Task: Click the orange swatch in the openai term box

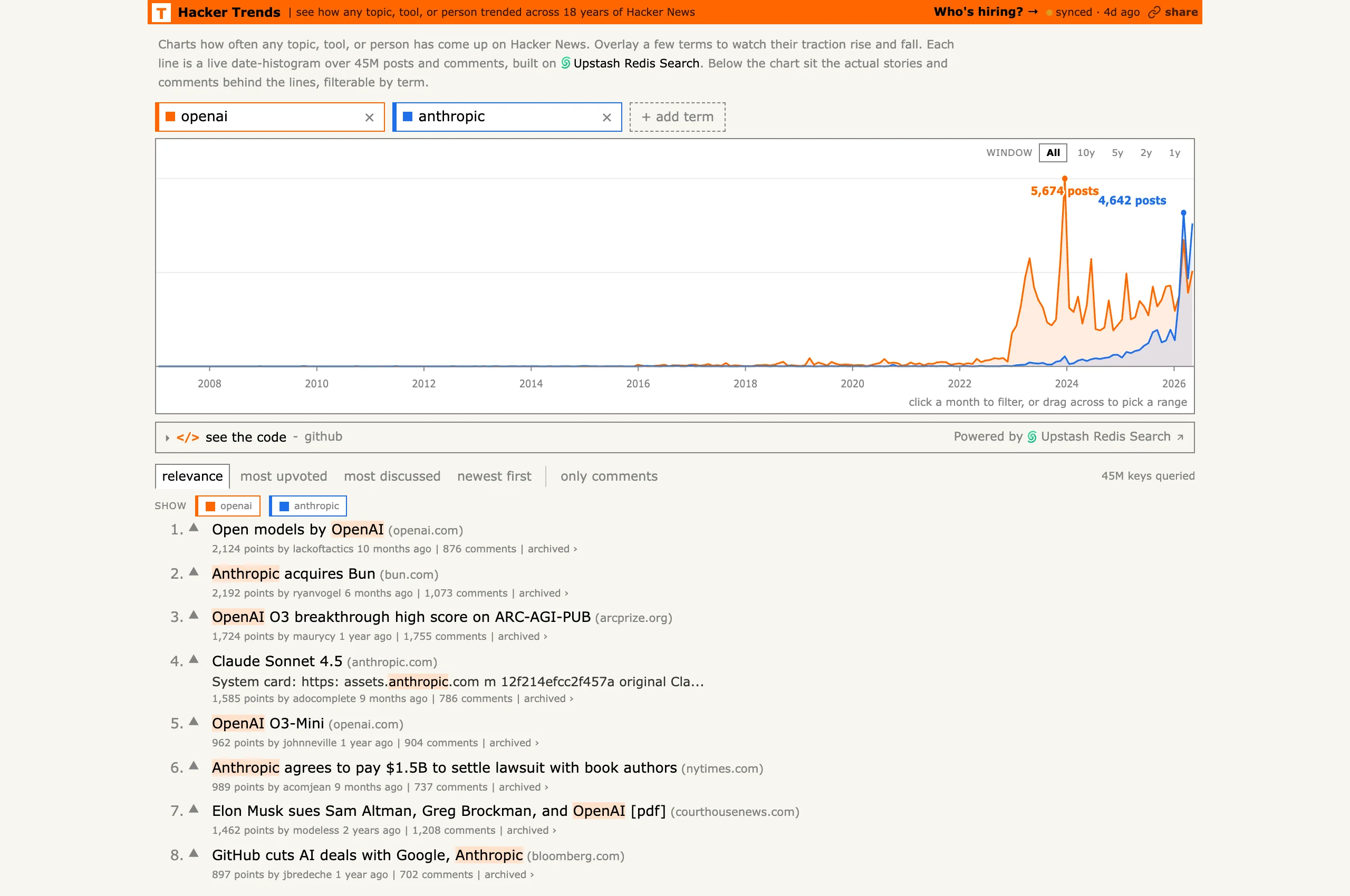Action: (170, 116)
